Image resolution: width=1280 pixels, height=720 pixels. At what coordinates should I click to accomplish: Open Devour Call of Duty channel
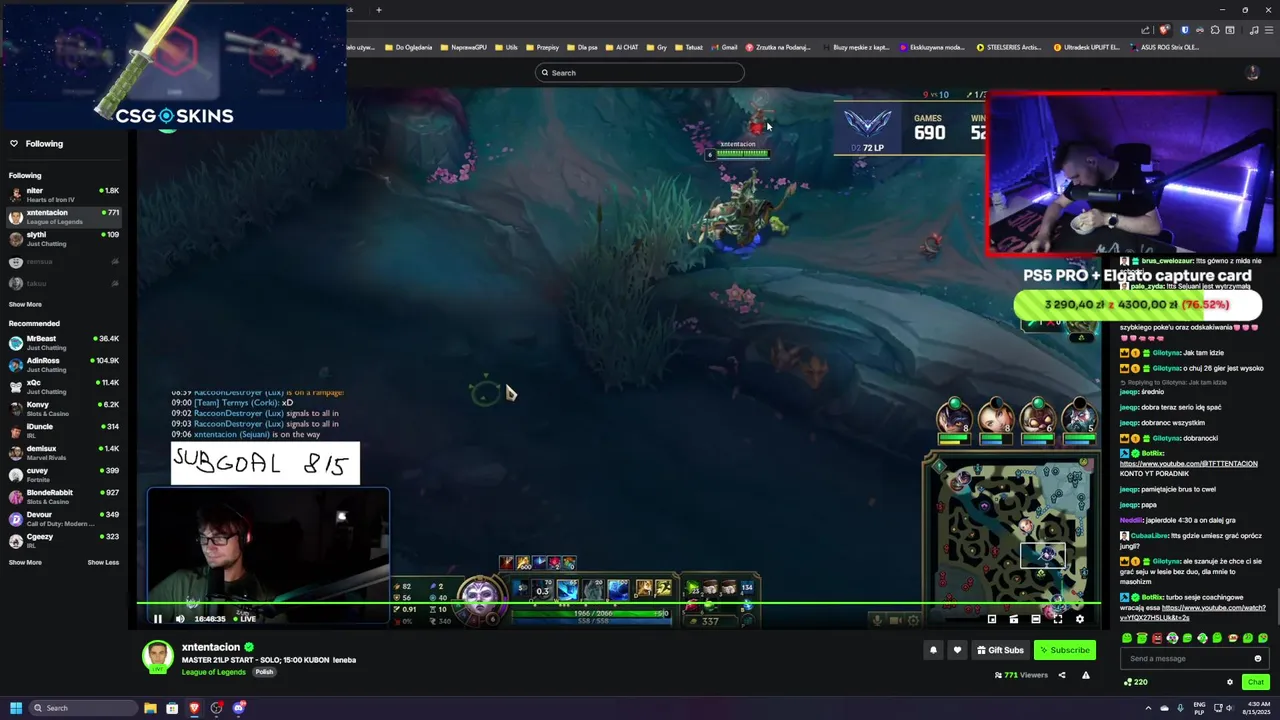click(x=64, y=519)
